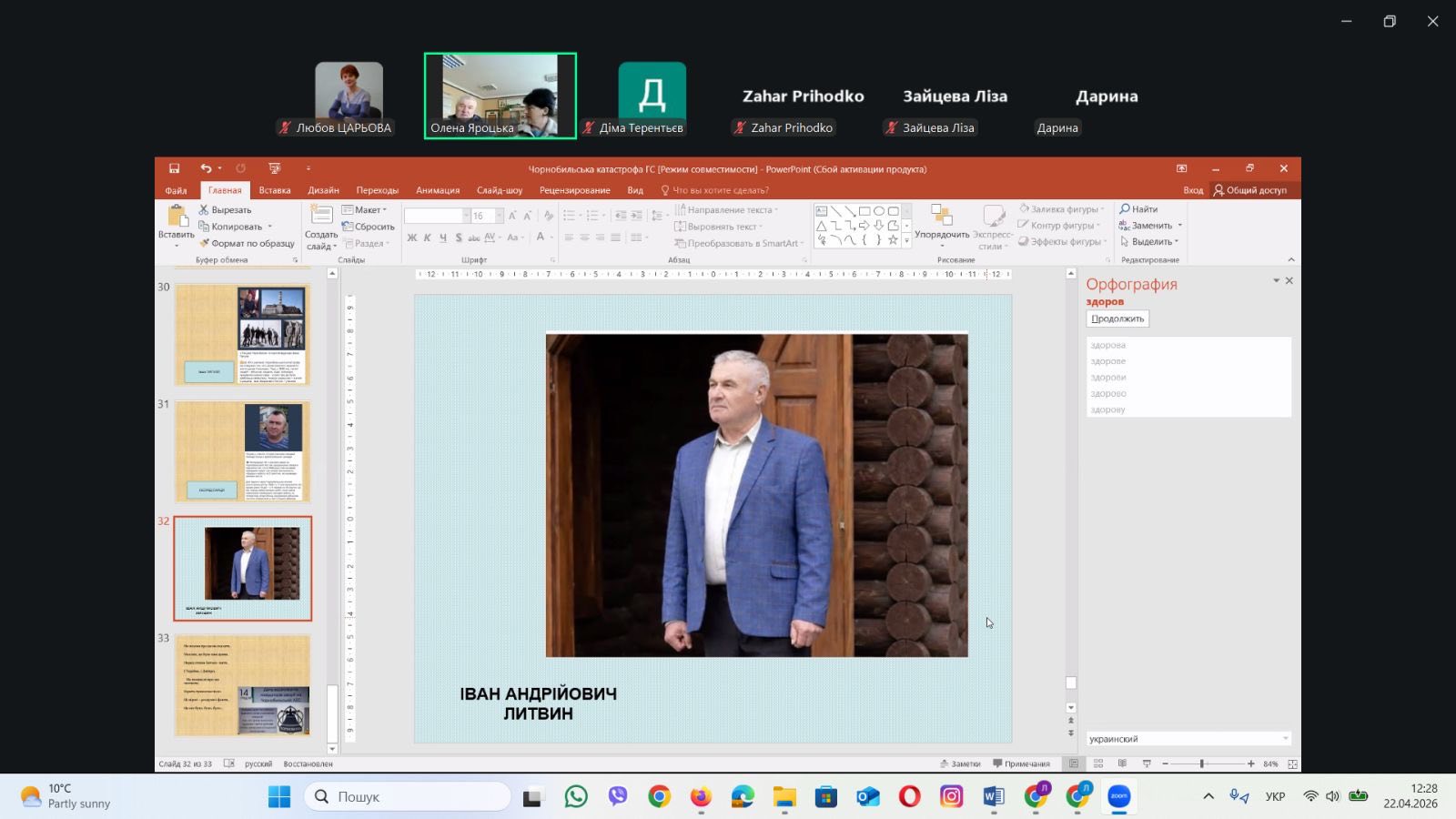Image resolution: width=1456 pixels, height=819 pixels.
Task: Click the Продолжить button in spelling pane
Action: click(1117, 318)
